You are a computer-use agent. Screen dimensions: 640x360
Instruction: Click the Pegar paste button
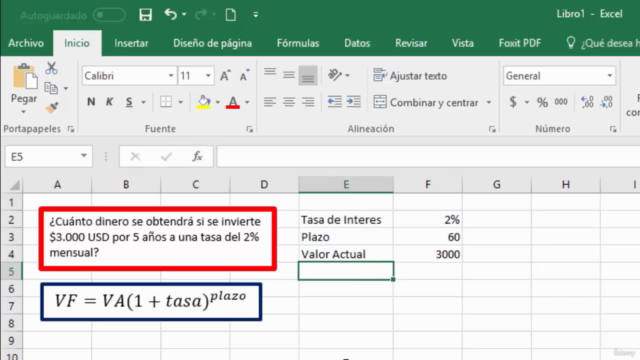click(x=24, y=89)
